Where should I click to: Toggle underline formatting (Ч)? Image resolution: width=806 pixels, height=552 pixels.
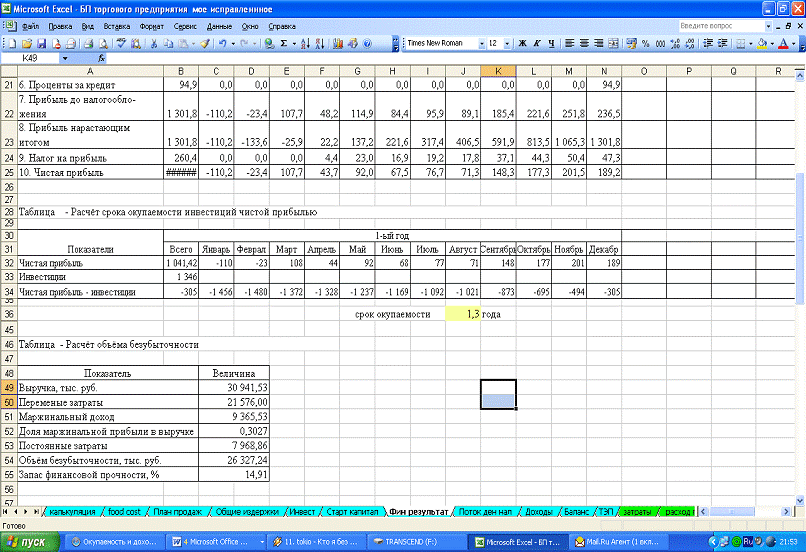click(550, 44)
